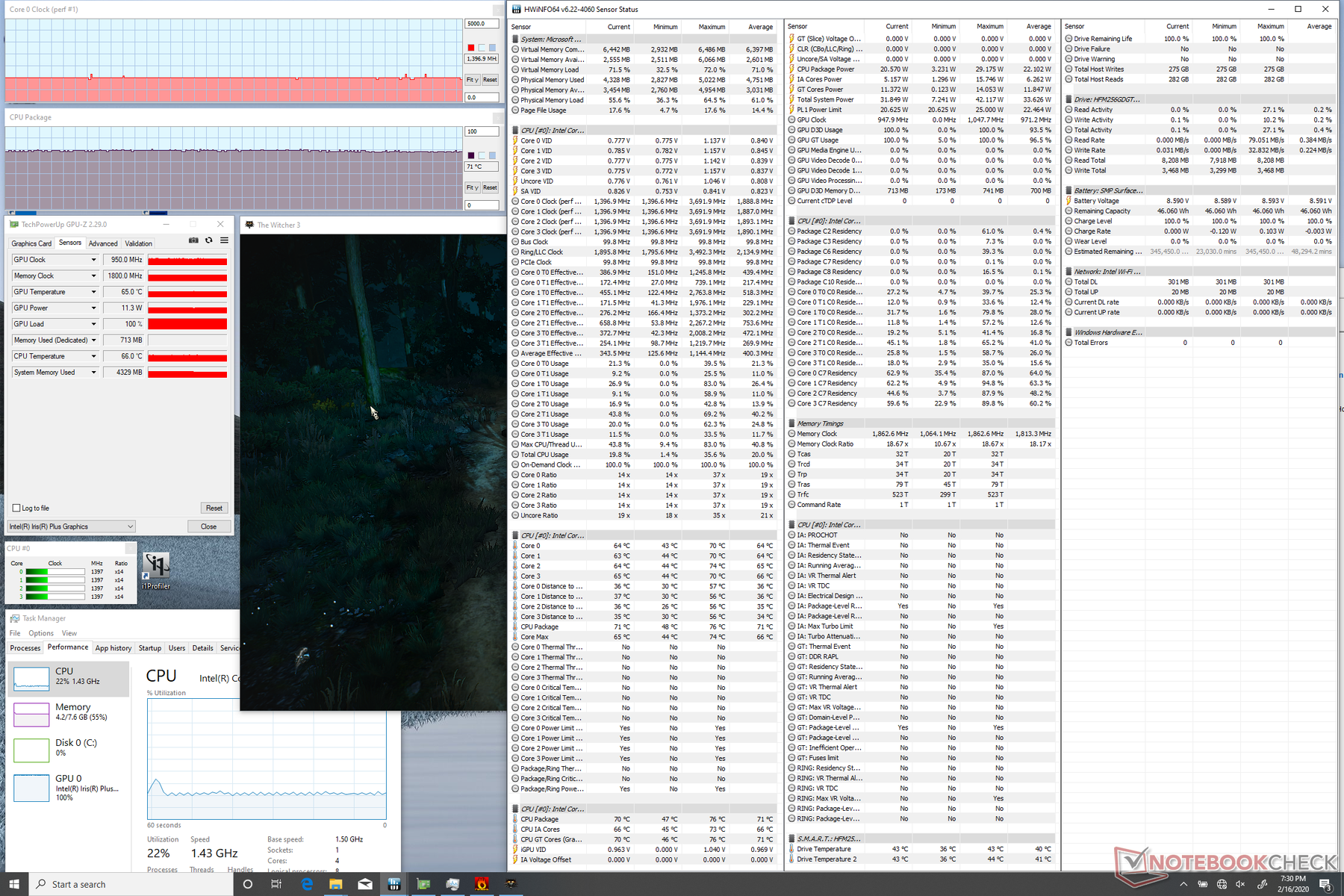Screen dimensions: 1344x896
Task: Click the GPU-Z refresh icon
Action: click(x=209, y=240)
